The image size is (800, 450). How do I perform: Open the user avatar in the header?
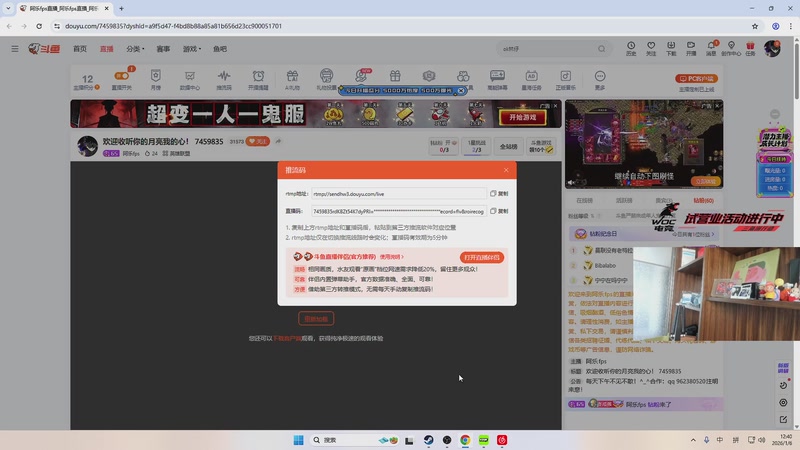pyautogui.click(x=772, y=48)
